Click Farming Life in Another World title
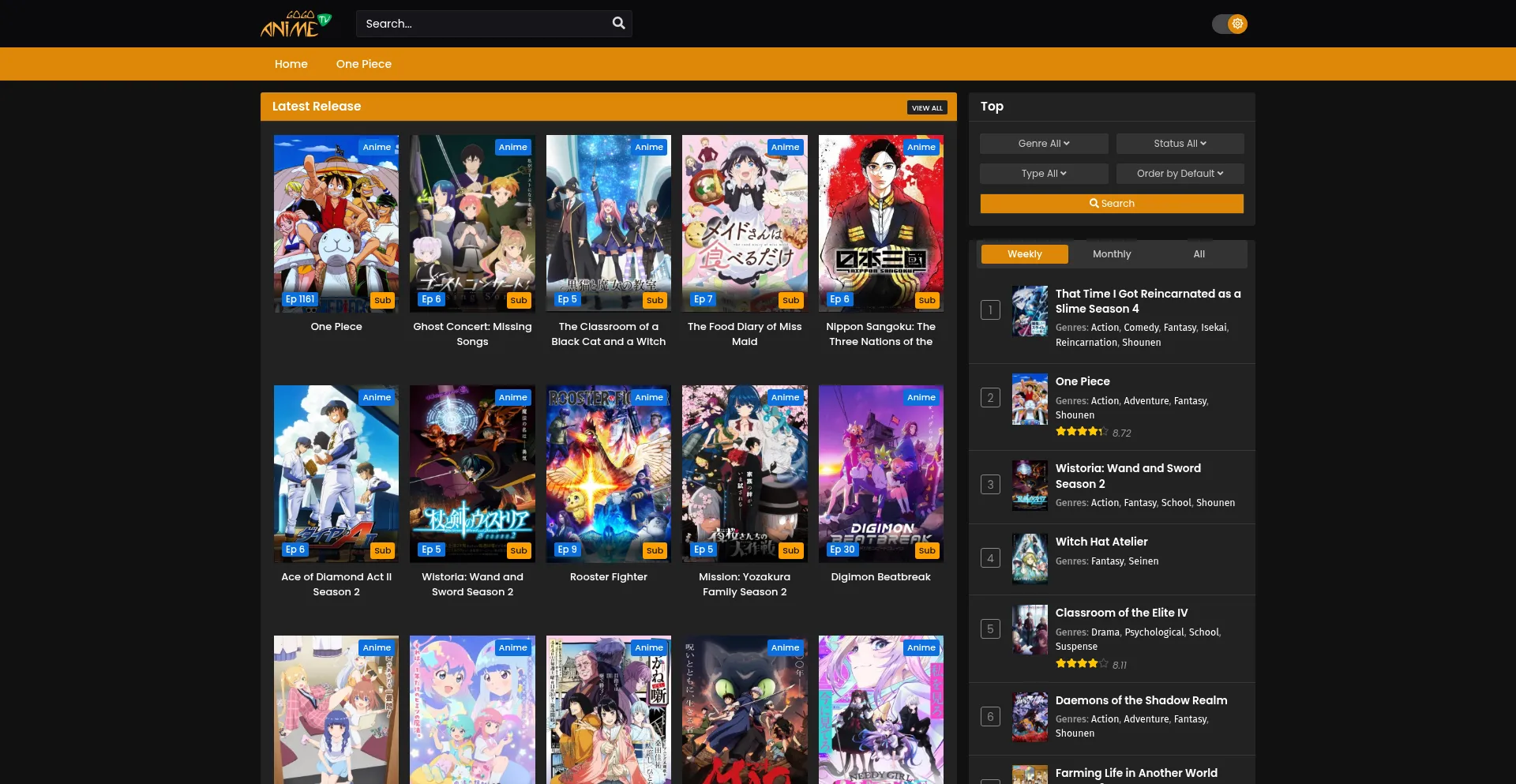This screenshot has height=784, width=1516. pyautogui.click(x=1136, y=773)
